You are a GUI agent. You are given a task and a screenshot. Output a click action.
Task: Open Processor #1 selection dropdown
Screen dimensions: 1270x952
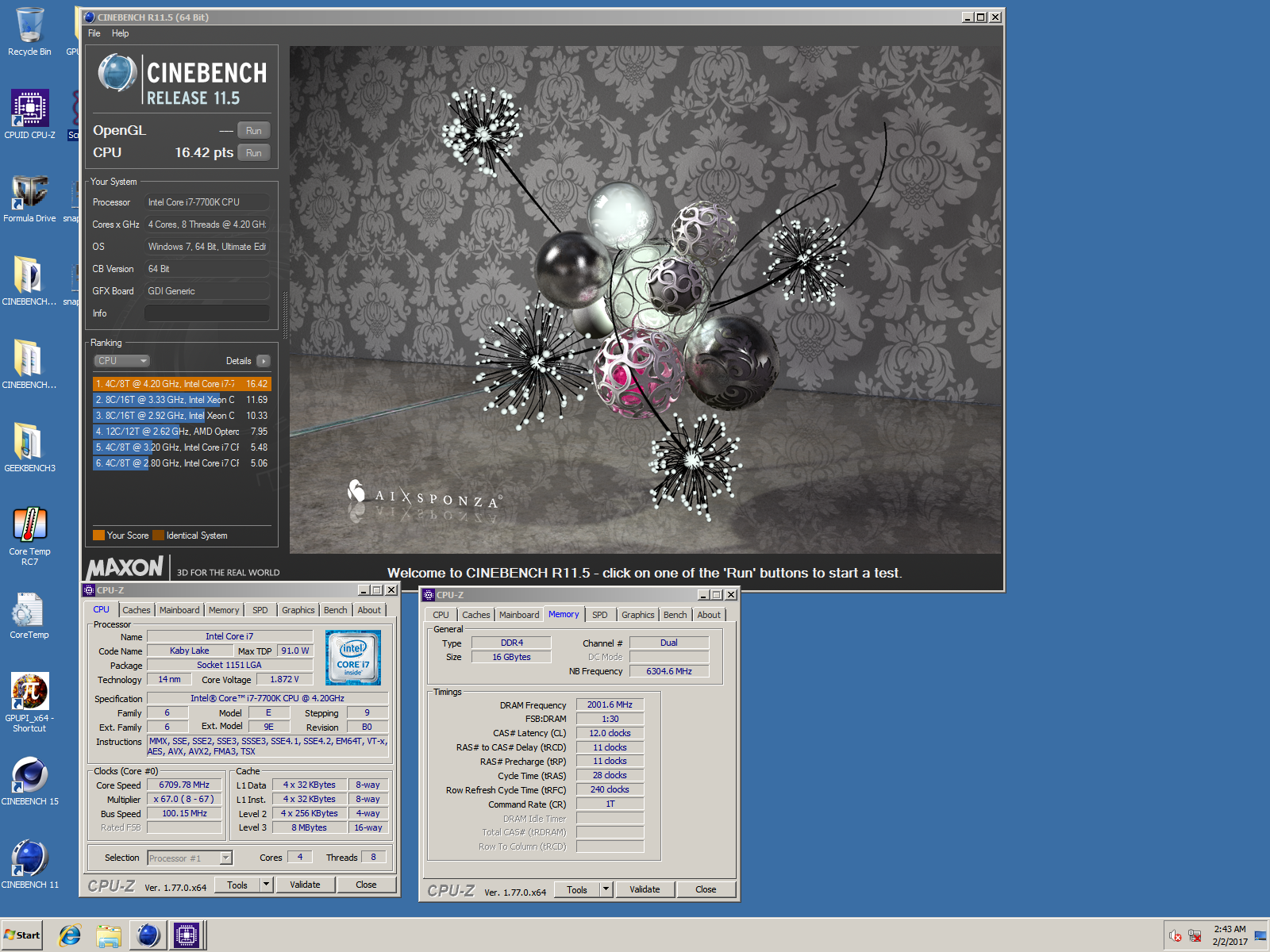(x=226, y=858)
